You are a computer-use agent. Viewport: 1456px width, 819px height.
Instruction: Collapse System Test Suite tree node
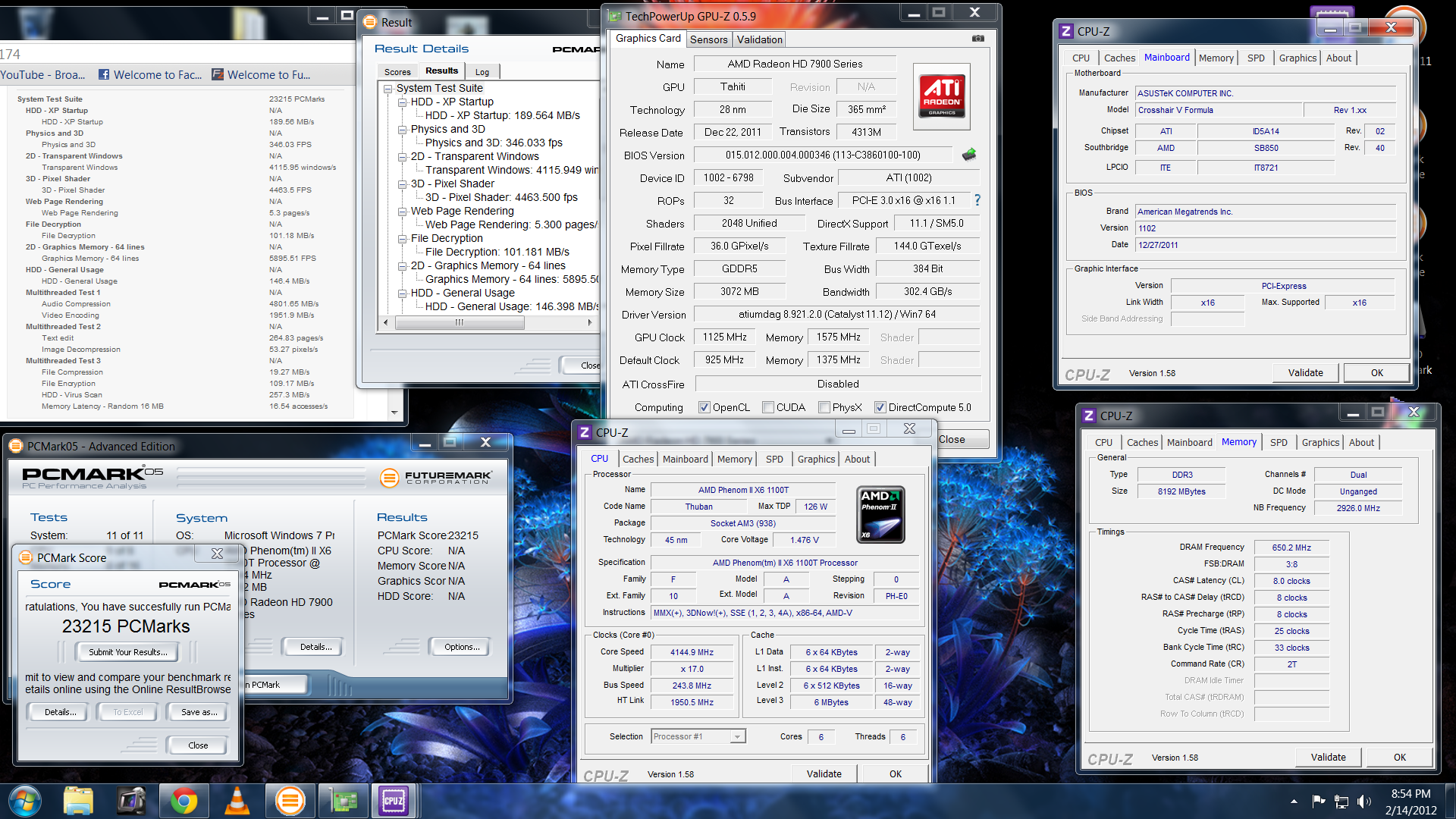point(388,88)
